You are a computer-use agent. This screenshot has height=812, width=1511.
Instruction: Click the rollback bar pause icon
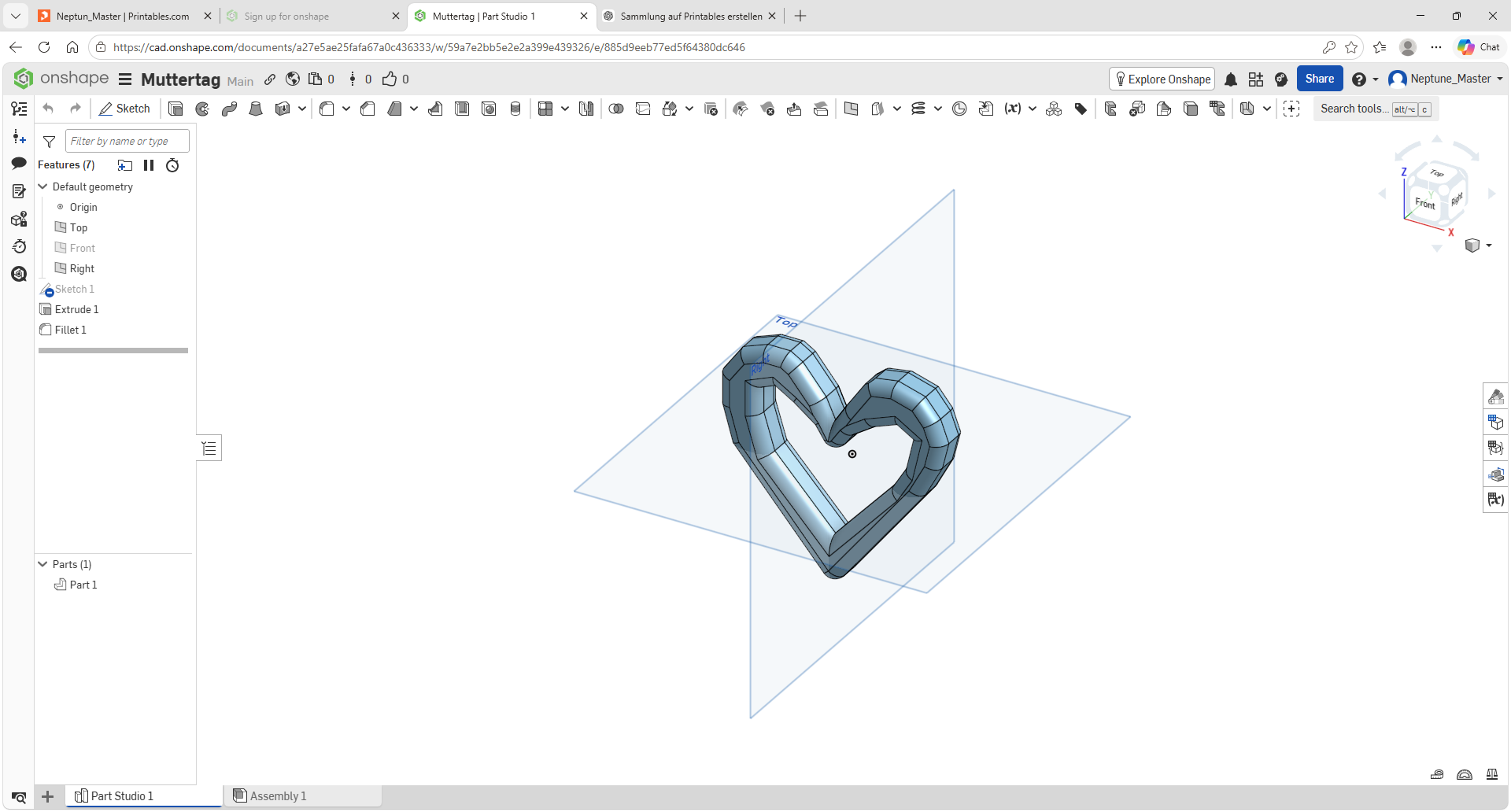tap(149, 165)
